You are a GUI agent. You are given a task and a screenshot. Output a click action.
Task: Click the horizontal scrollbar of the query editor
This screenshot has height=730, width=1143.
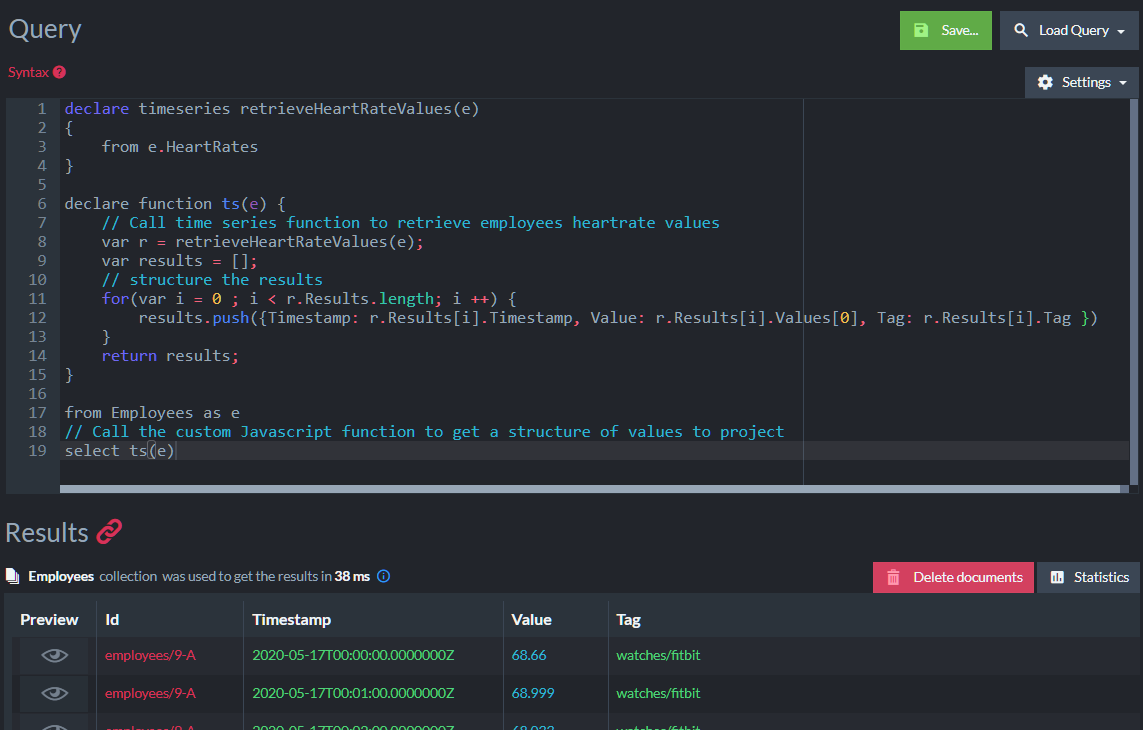tap(590, 489)
